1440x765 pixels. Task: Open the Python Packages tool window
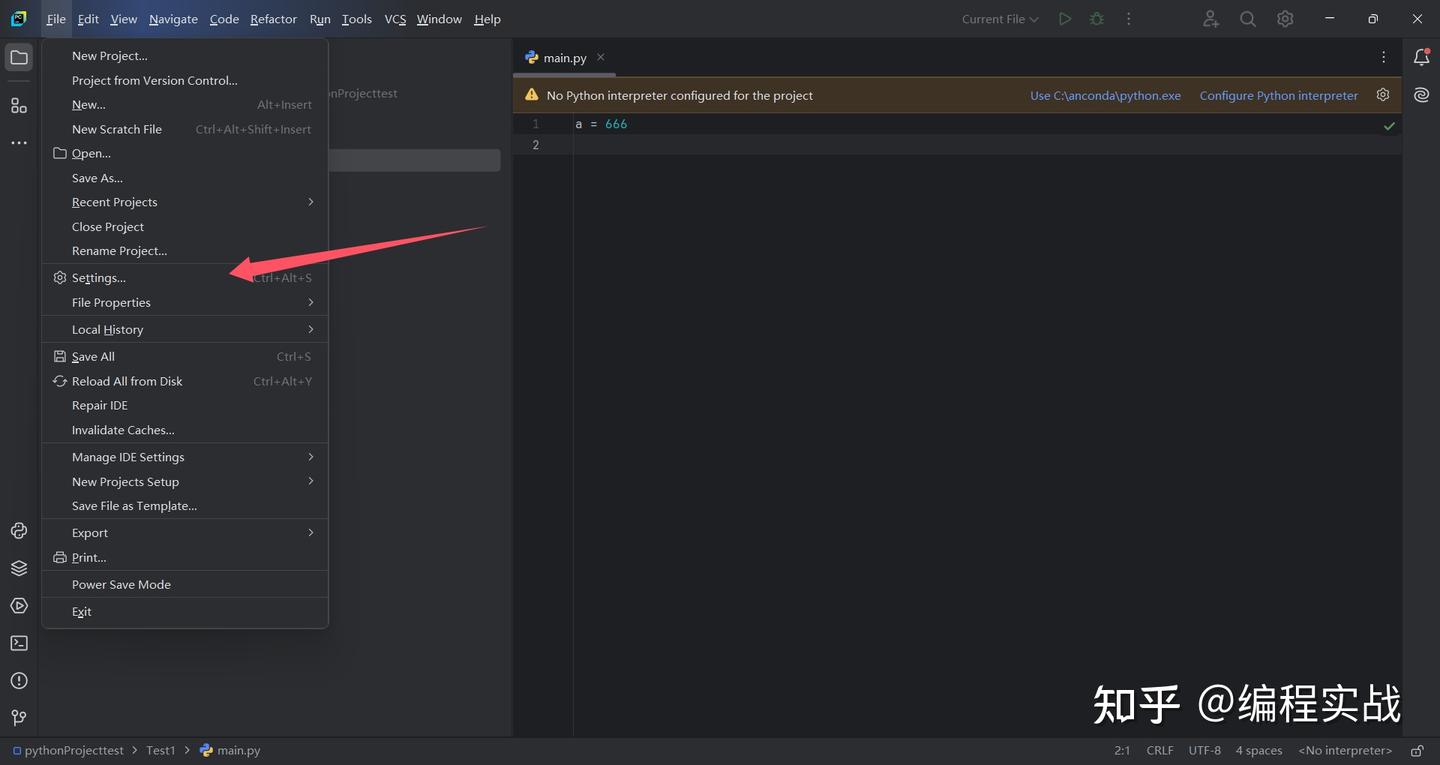(19, 531)
